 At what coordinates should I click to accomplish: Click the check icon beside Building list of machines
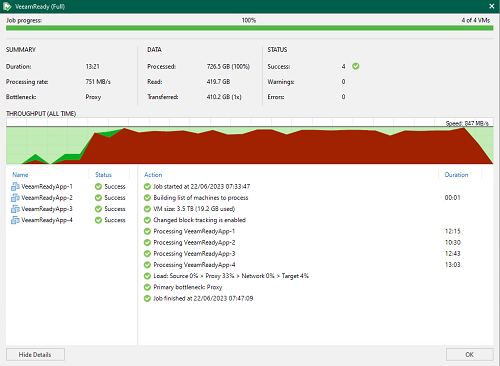click(x=147, y=198)
